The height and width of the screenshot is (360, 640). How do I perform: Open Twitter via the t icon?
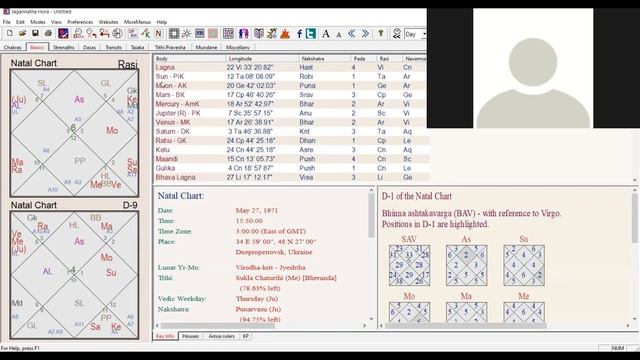pos(311,33)
